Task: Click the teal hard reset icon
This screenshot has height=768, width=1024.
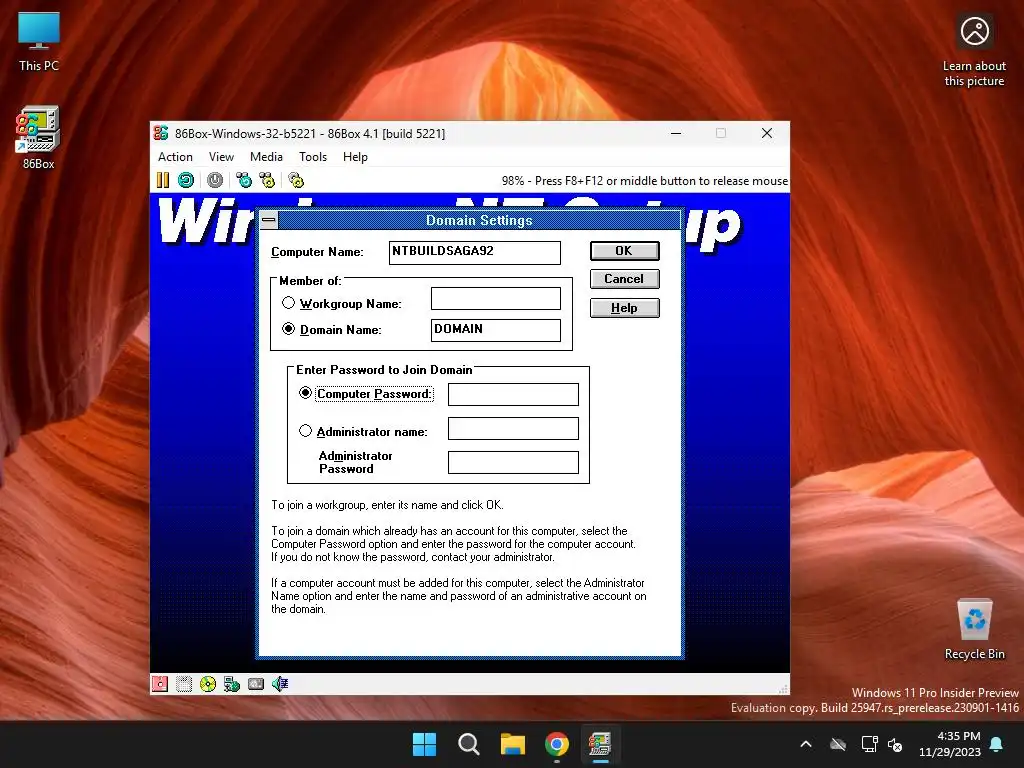Action: (186, 180)
